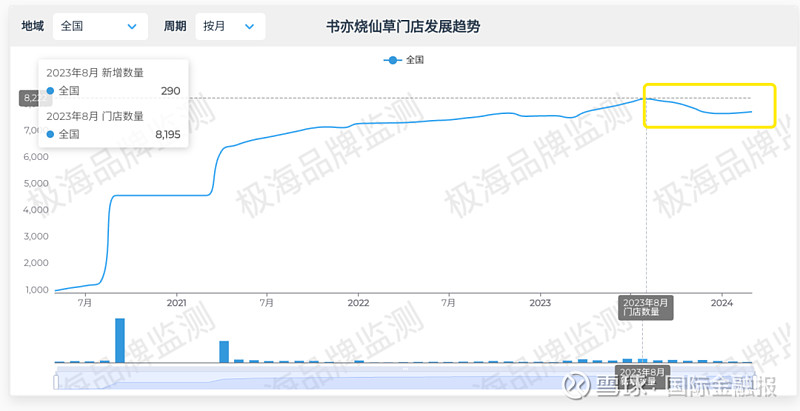
Task: Click the 2024 label on the x-axis
Action: tap(721, 303)
